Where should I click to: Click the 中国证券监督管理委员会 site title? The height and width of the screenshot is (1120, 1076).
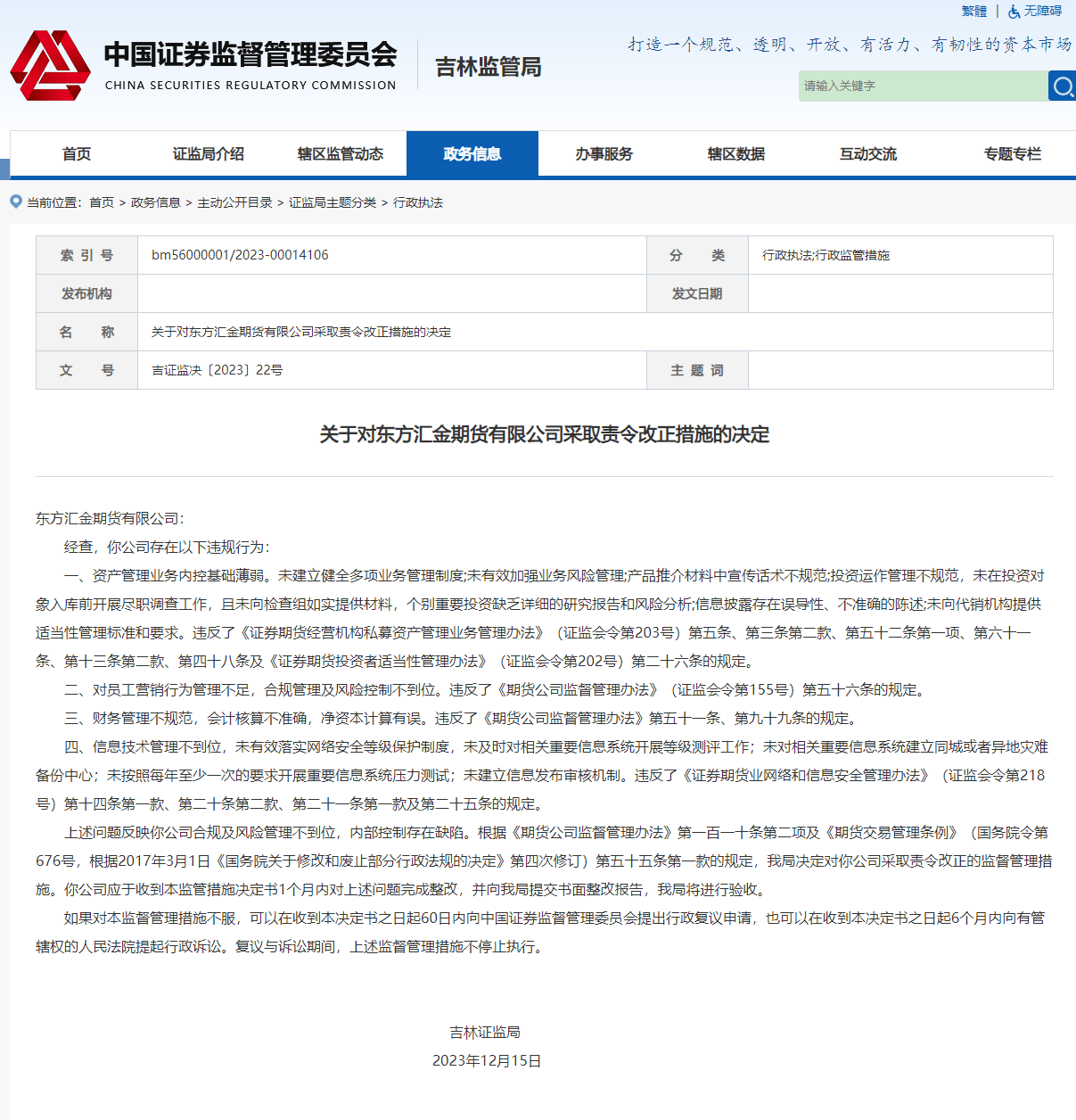(x=251, y=54)
